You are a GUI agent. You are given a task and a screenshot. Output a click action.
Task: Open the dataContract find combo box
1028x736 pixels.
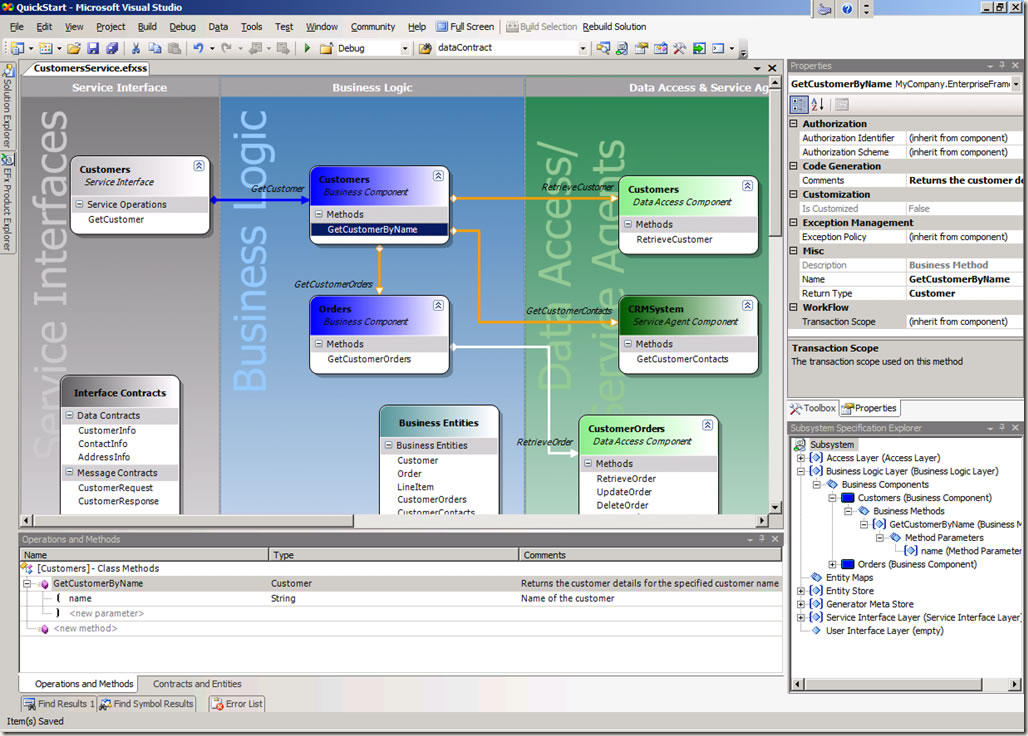tap(582, 48)
